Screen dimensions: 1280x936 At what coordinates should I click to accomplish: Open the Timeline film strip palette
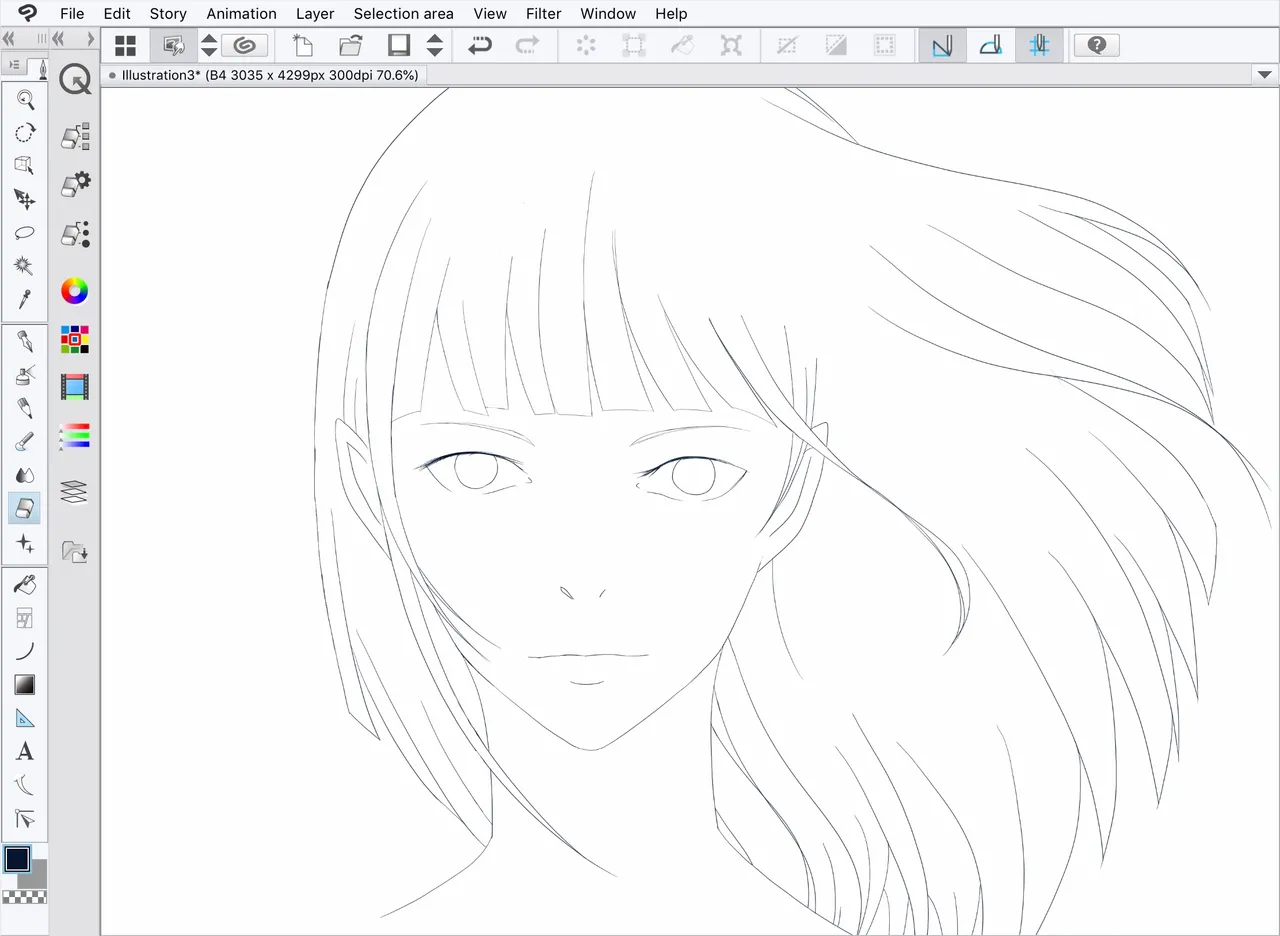click(75, 387)
